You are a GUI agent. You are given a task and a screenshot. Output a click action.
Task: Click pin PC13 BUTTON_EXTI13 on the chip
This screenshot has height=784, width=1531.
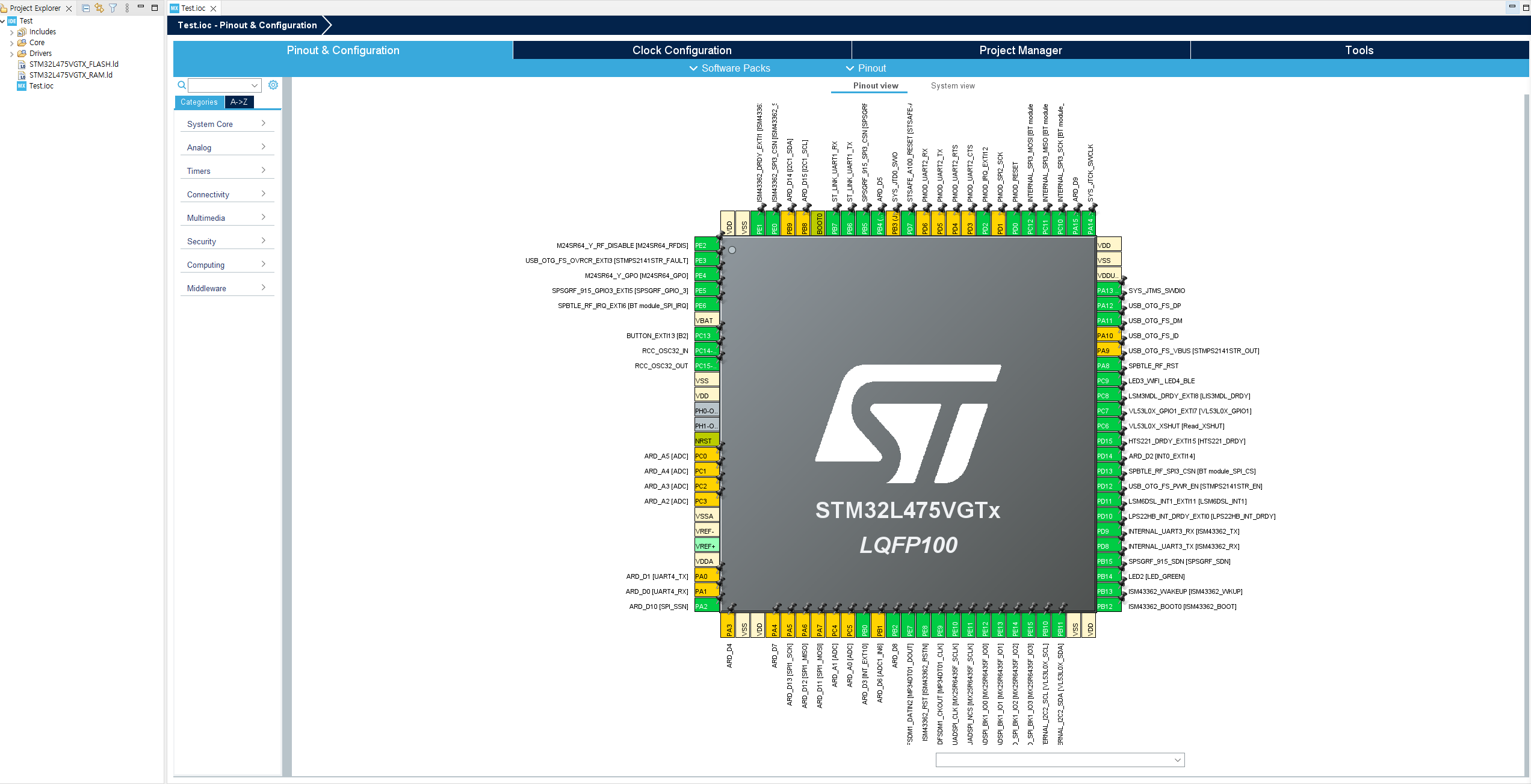(x=707, y=336)
